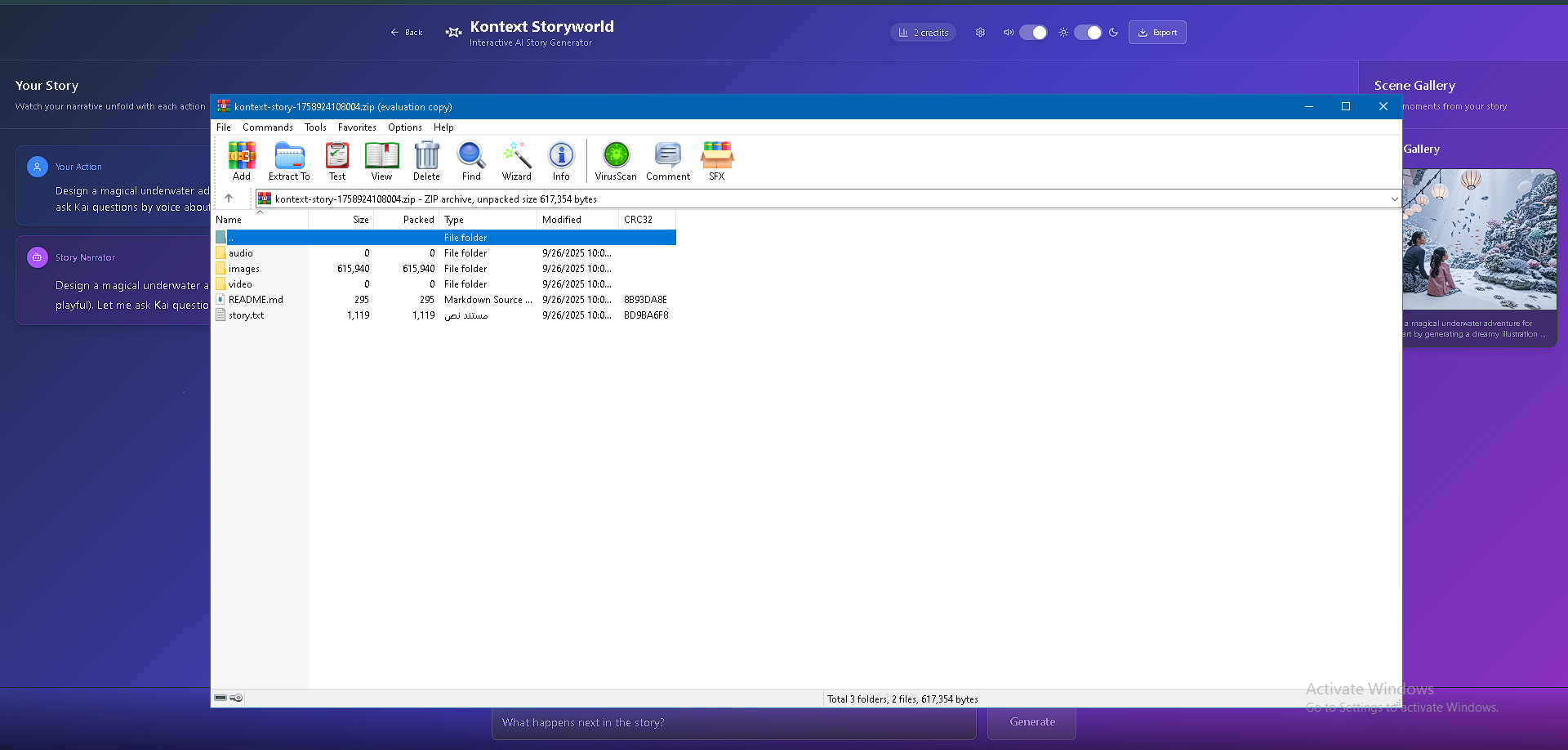Sort by the Packed column header
1568x750 pixels.
(x=407, y=220)
